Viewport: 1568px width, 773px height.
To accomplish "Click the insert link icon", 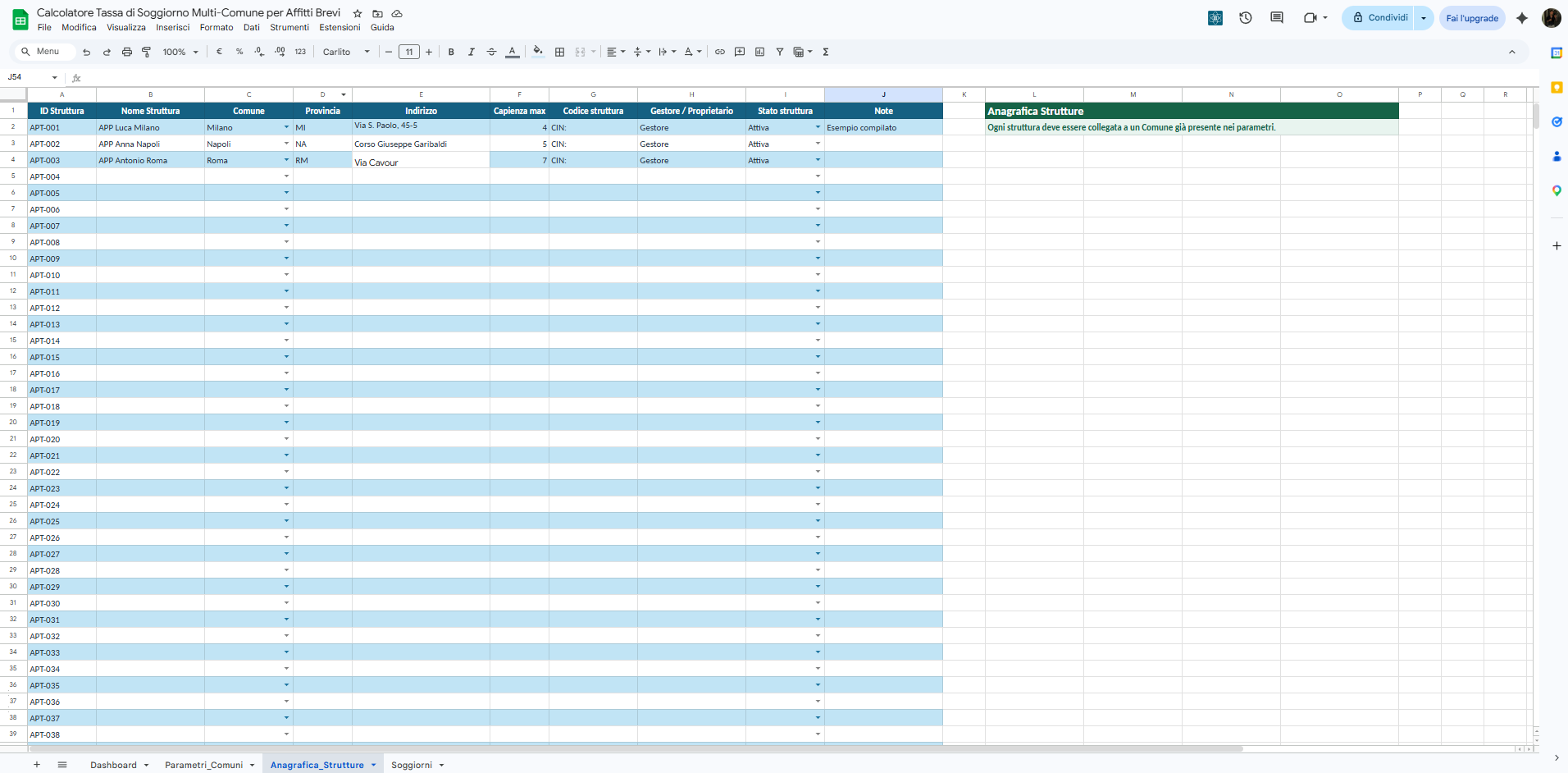I will coord(719,52).
